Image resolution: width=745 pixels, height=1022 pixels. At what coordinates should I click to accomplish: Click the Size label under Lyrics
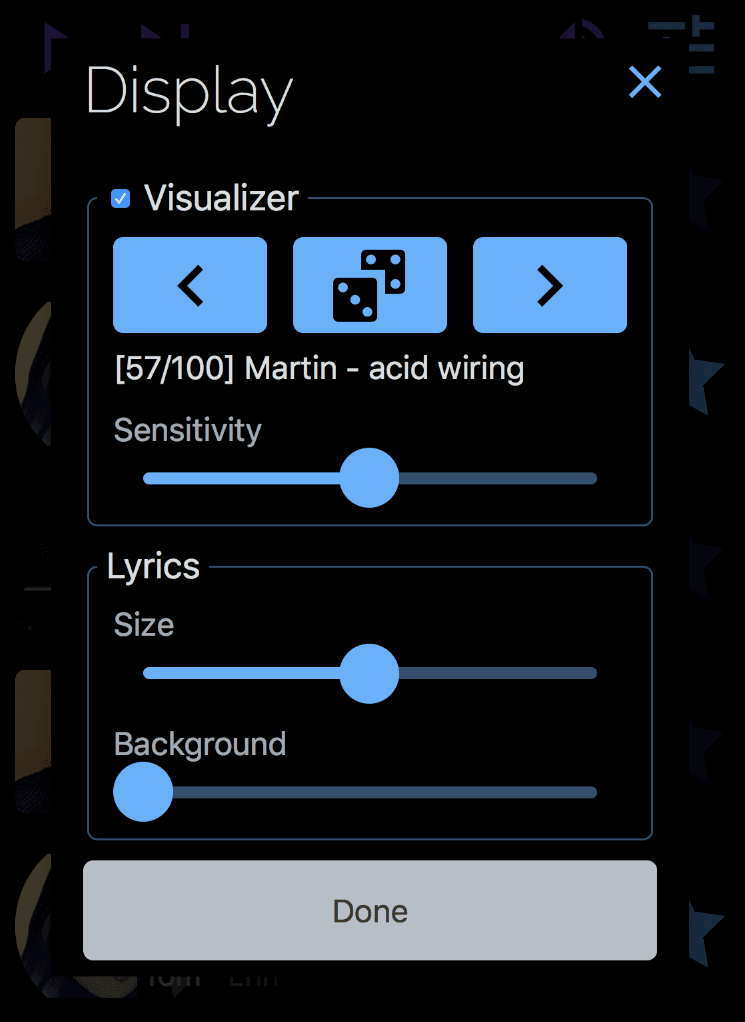[144, 625]
